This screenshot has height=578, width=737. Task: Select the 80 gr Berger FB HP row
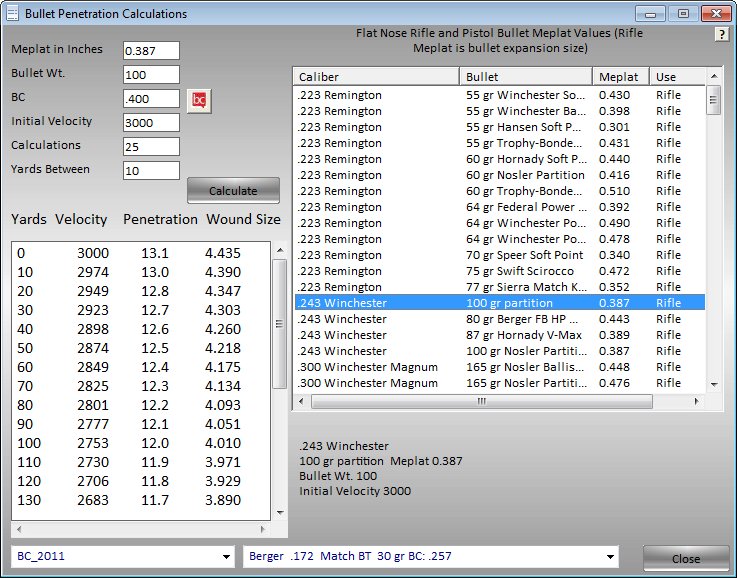500,319
